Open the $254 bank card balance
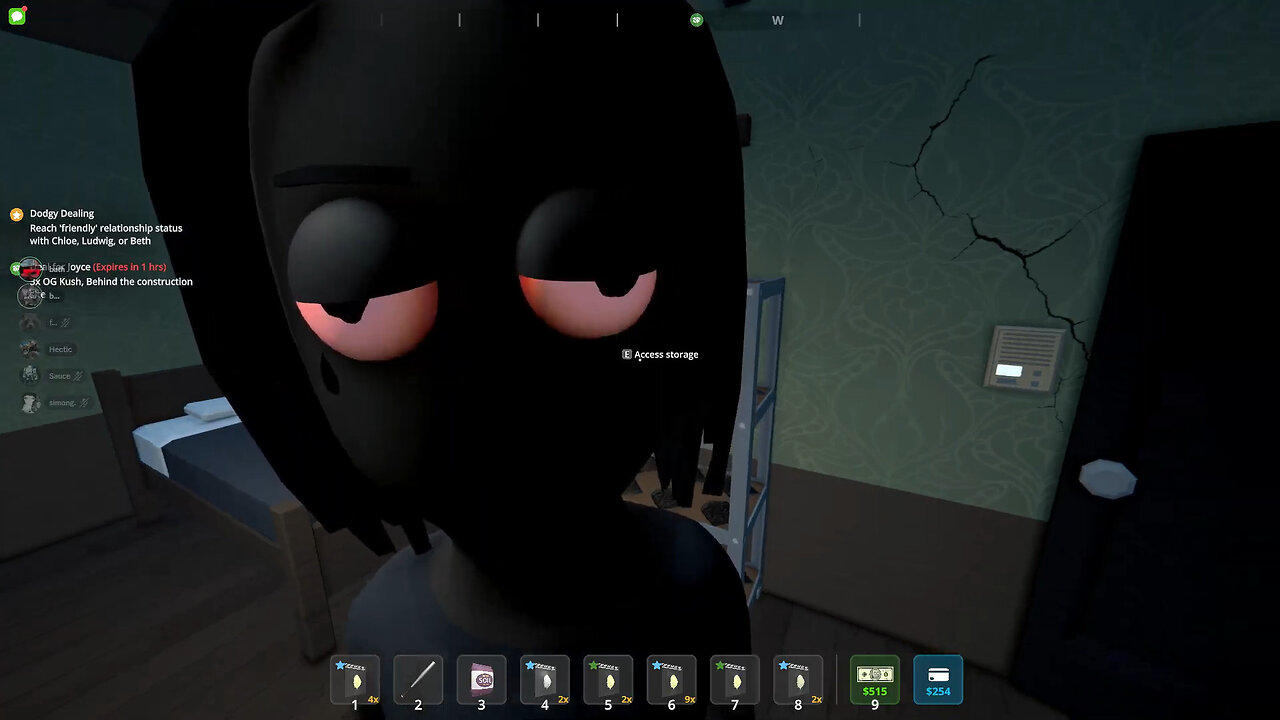Image resolution: width=1280 pixels, height=720 pixels. coord(938,680)
